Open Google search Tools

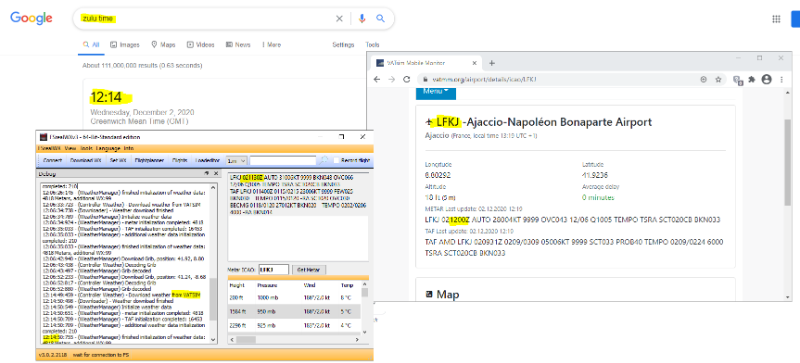click(372, 45)
